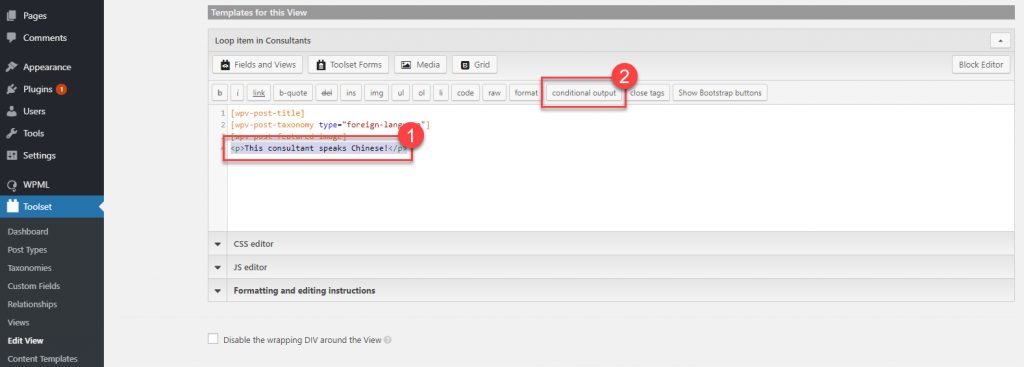Click the Grid button
Screen dimensions: 1024x367
tap(475, 65)
